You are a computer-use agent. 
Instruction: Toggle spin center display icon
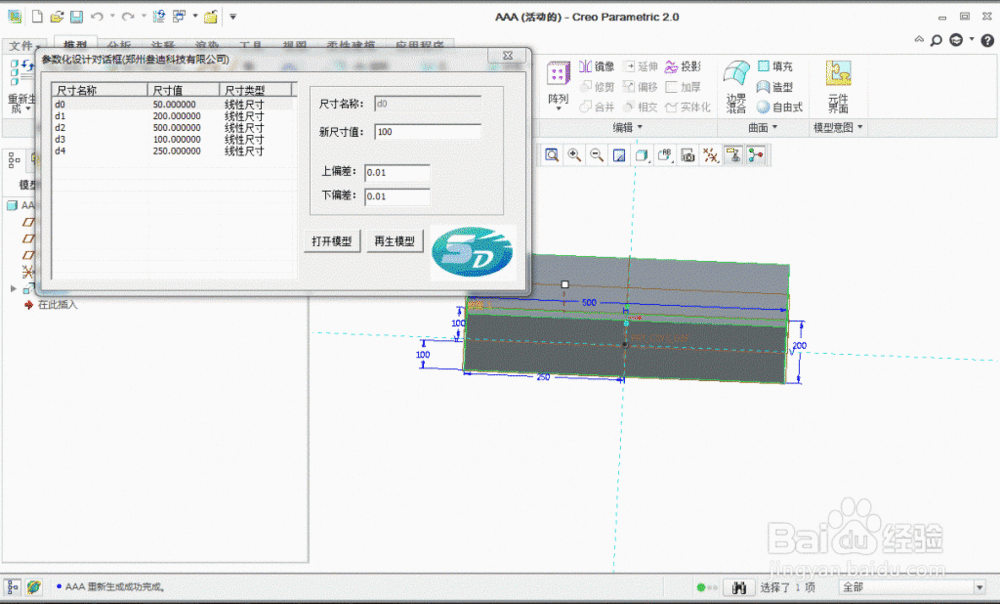tap(756, 155)
